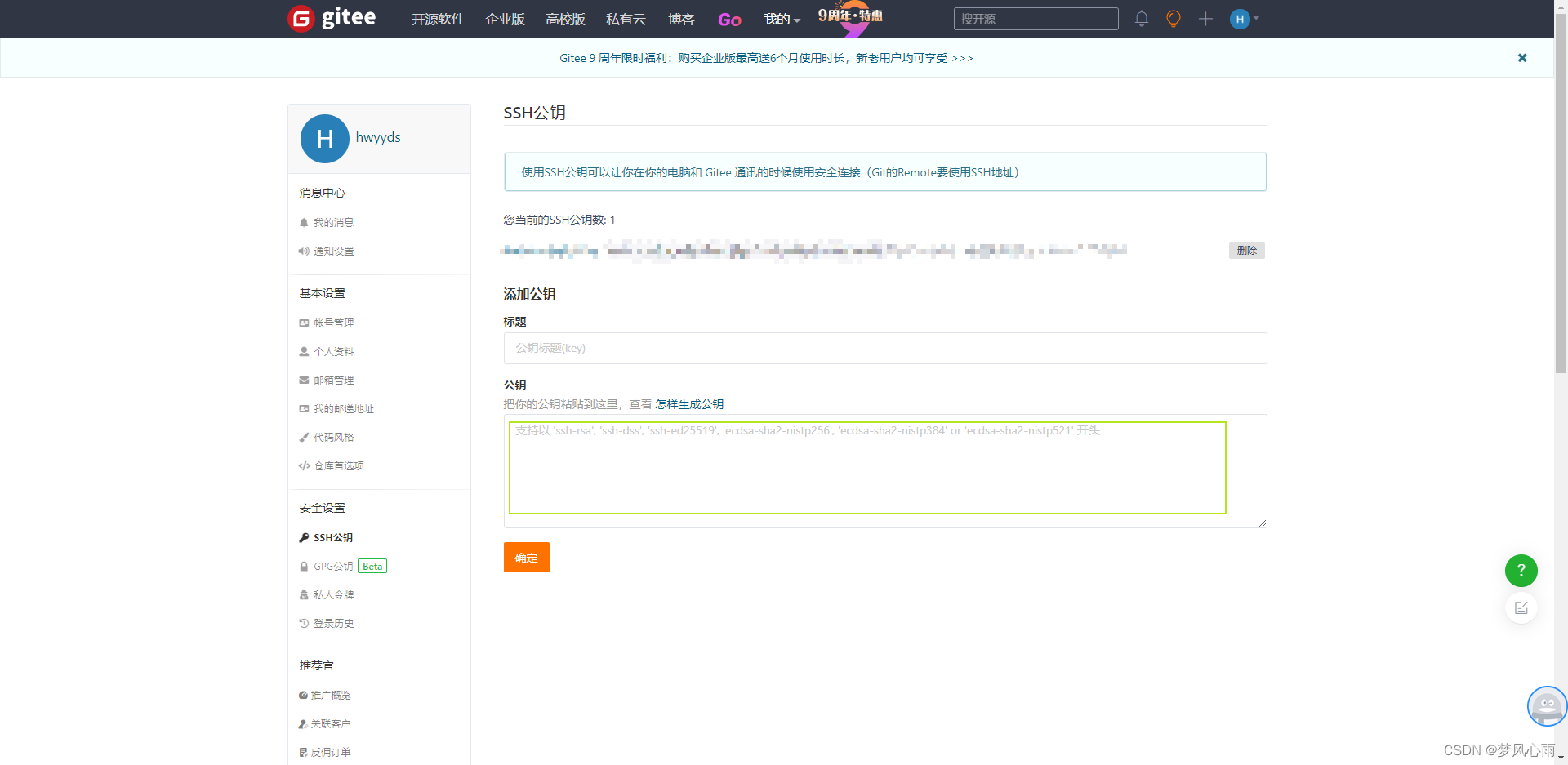Delete the existing SSH key with 删除
This screenshot has height=765, width=1568.
point(1247,251)
